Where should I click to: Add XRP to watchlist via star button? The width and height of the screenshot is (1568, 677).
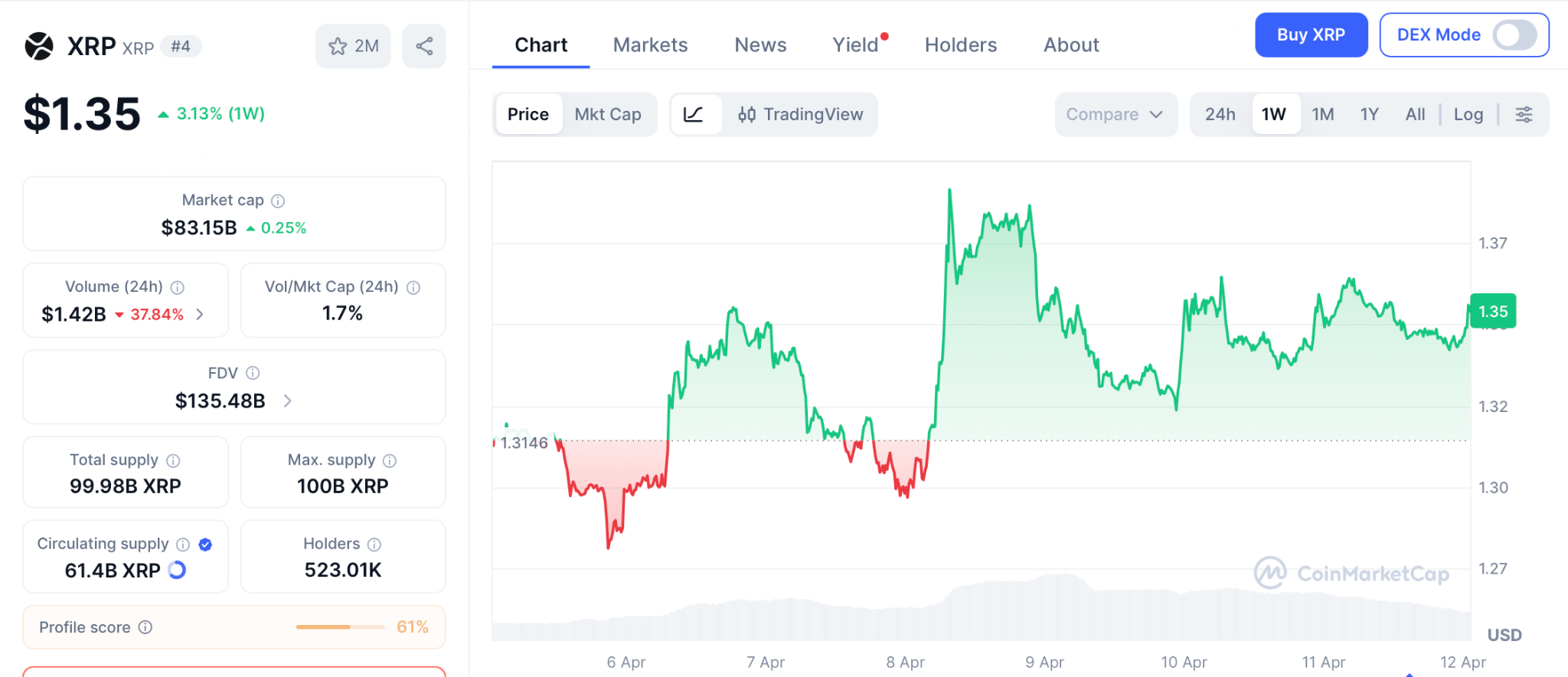point(353,46)
